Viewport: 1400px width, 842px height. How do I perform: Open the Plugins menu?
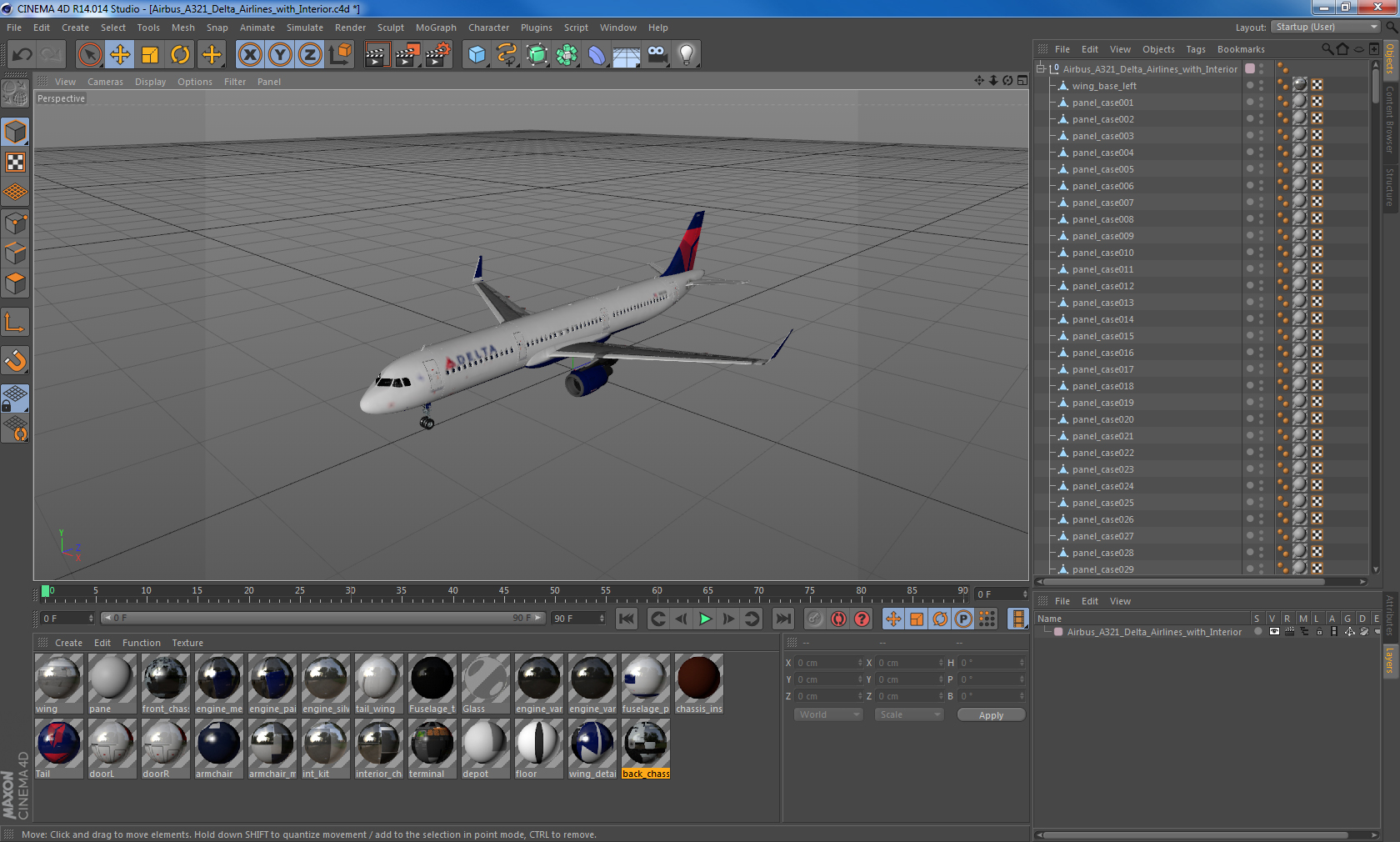(537, 28)
